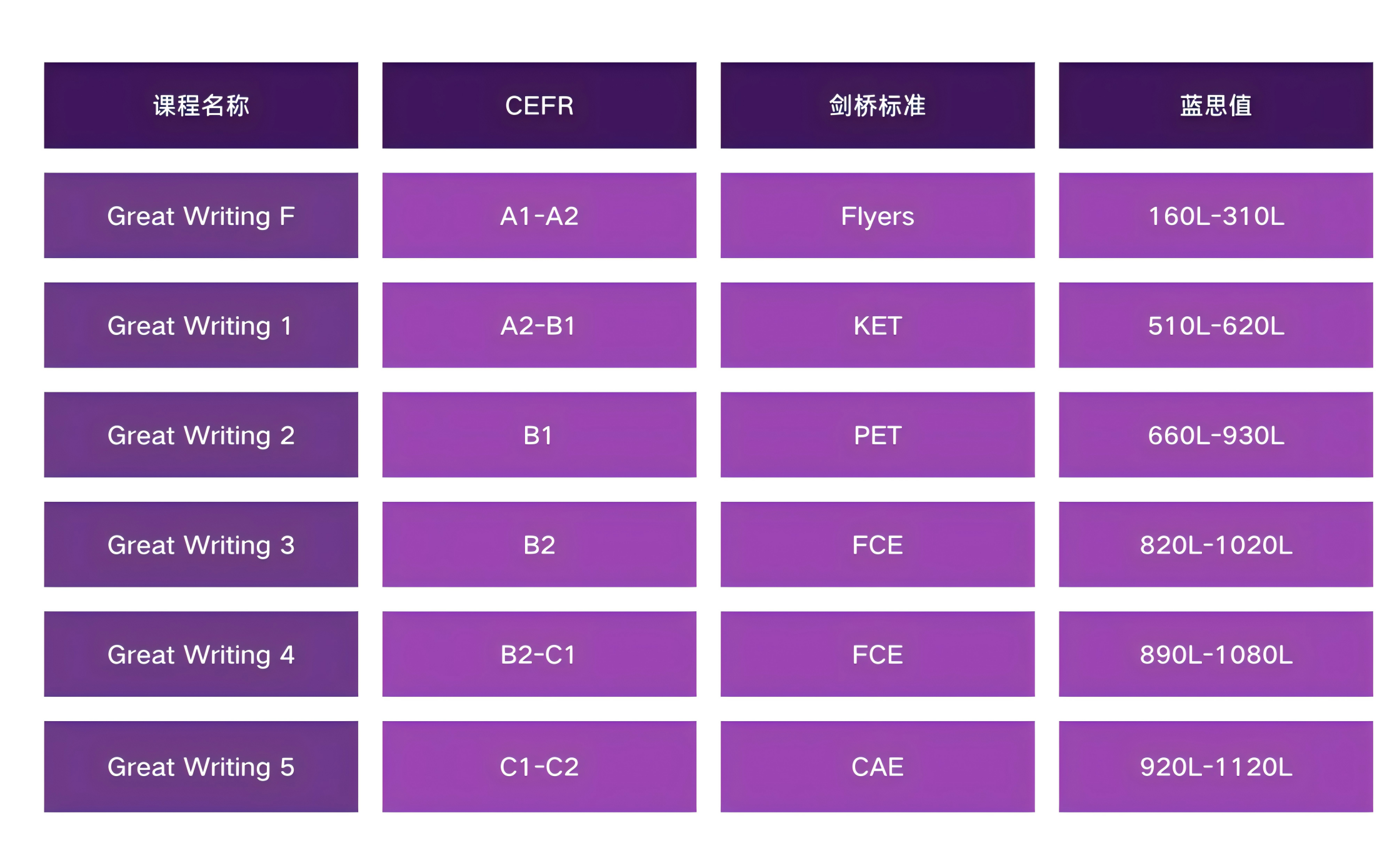The image size is (1392, 868).
Task: Click the A1-A2 level cell
Action: 539,216
